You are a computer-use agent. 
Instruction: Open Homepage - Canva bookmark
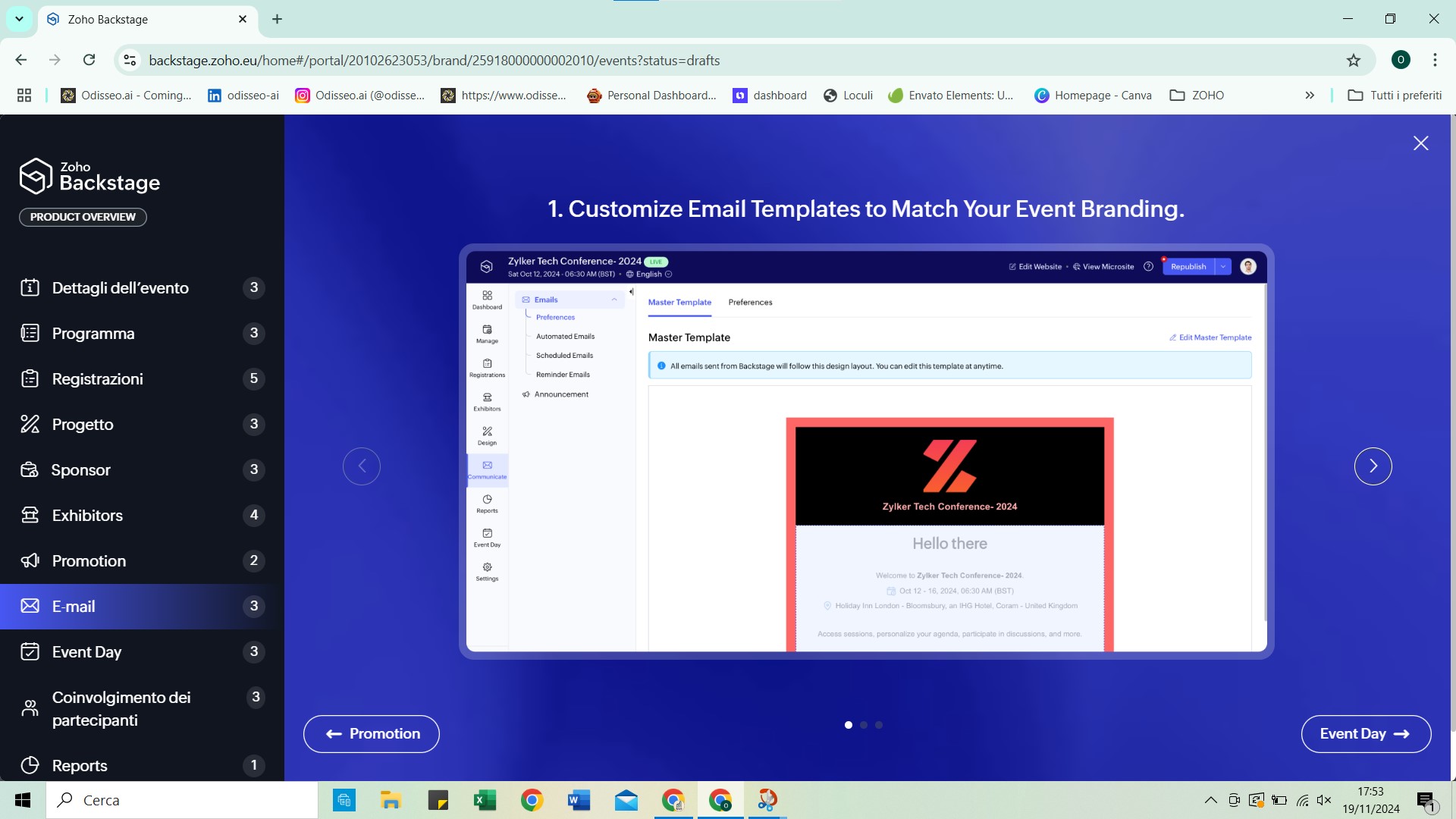(x=1093, y=96)
